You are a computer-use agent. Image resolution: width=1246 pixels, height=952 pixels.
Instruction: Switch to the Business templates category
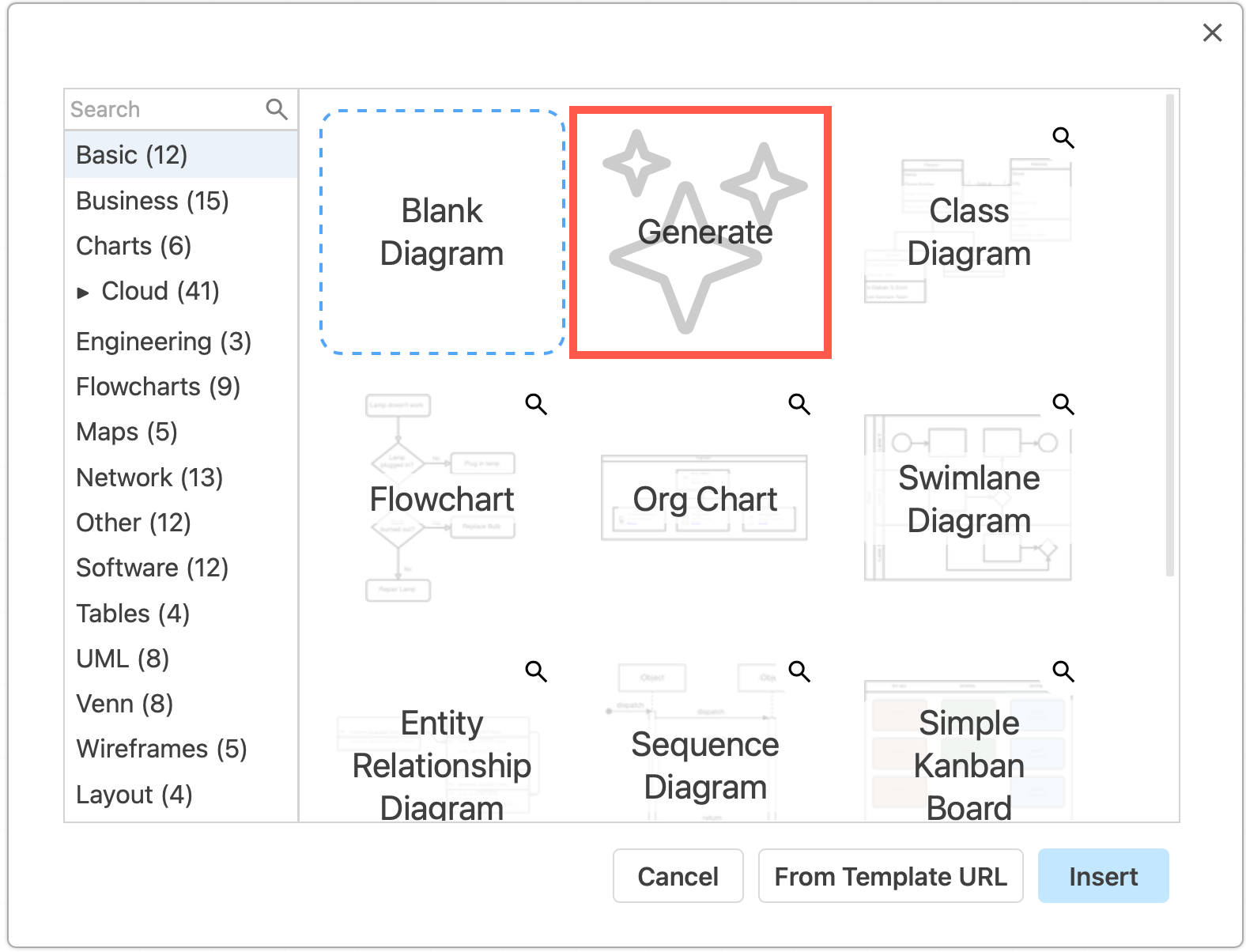[x=152, y=200]
